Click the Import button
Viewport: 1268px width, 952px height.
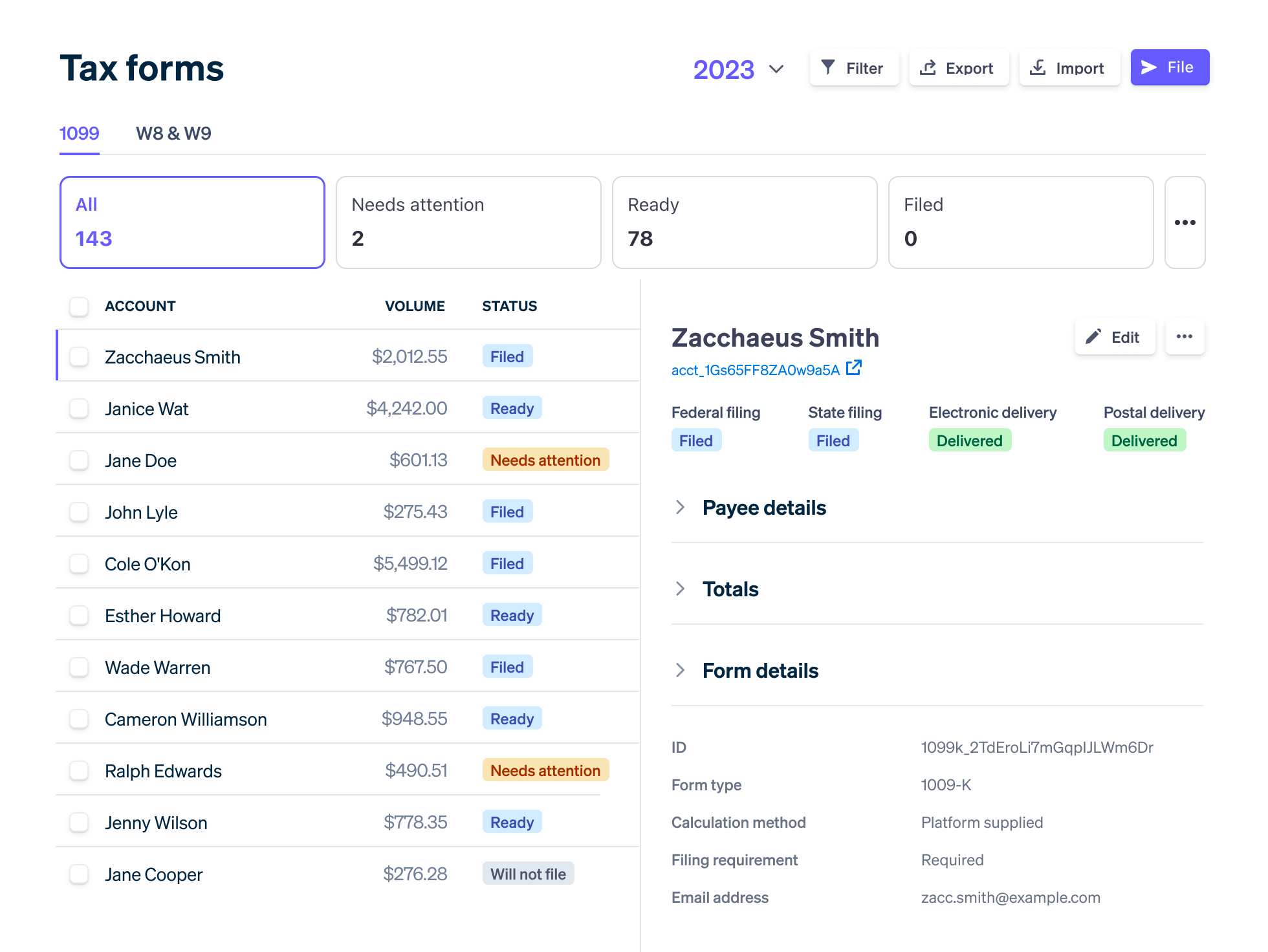tap(1069, 67)
